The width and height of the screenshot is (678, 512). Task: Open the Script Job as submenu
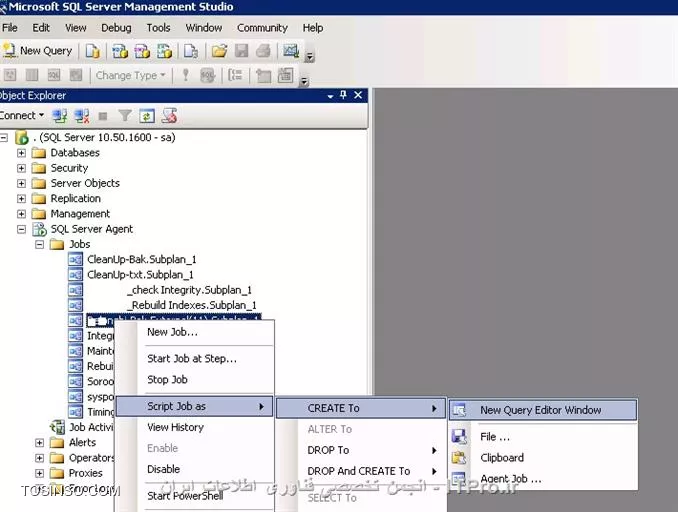(x=195, y=406)
